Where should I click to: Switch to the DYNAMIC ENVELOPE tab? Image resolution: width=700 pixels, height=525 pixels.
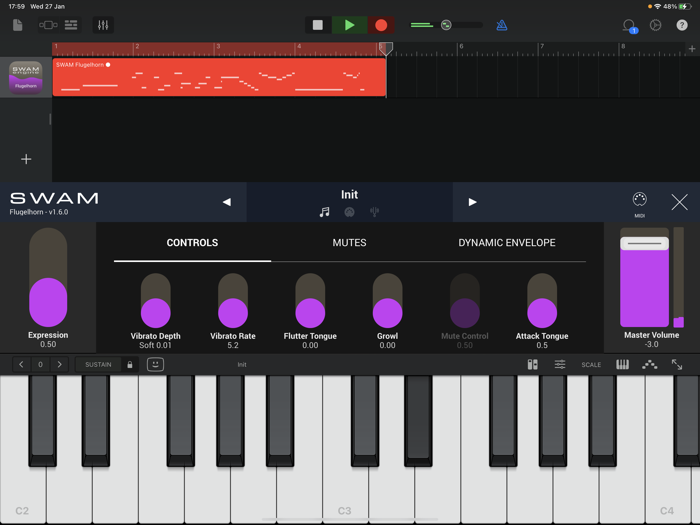[x=507, y=243]
